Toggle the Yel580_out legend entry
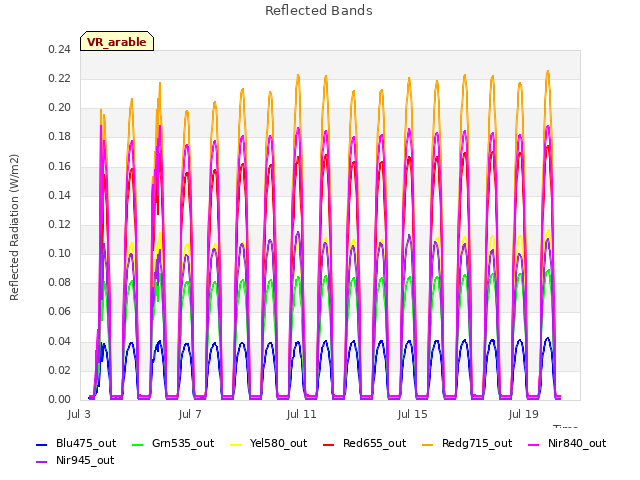The width and height of the screenshot is (640, 480). [x=269, y=443]
